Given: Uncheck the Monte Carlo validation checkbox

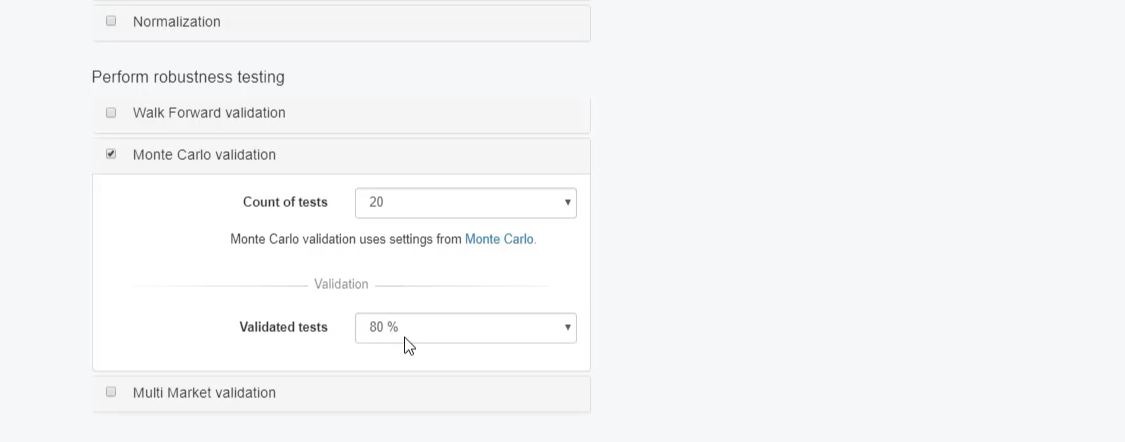Looking at the screenshot, I should 111,154.
